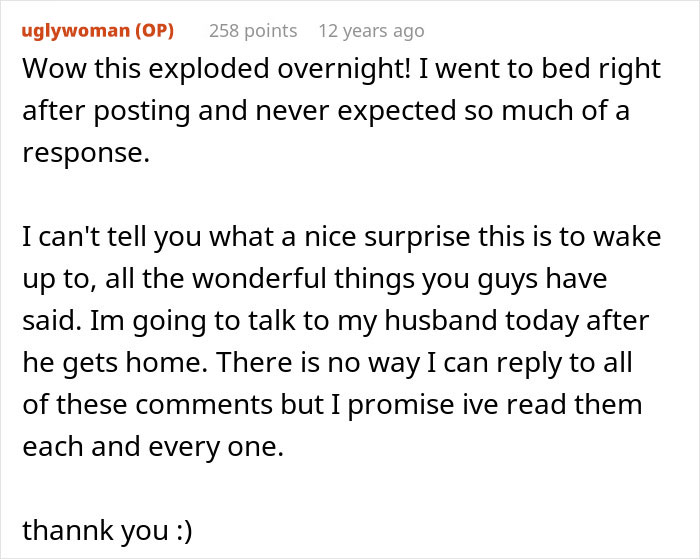Click the phrase 'each and every one.'
The image size is (700, 559).
[154, 448]
